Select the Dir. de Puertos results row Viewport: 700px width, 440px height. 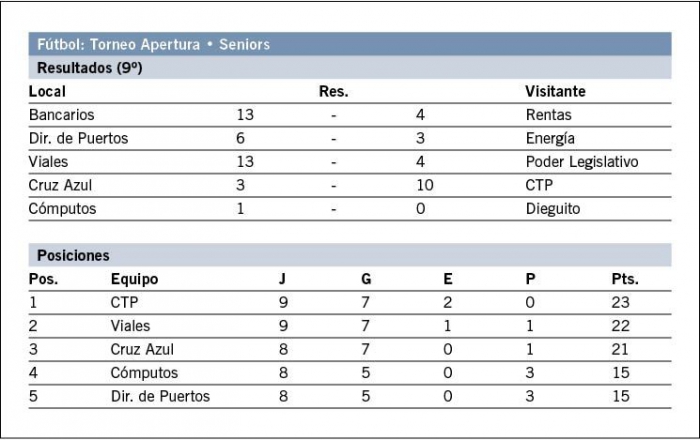[x=350, y=138]
